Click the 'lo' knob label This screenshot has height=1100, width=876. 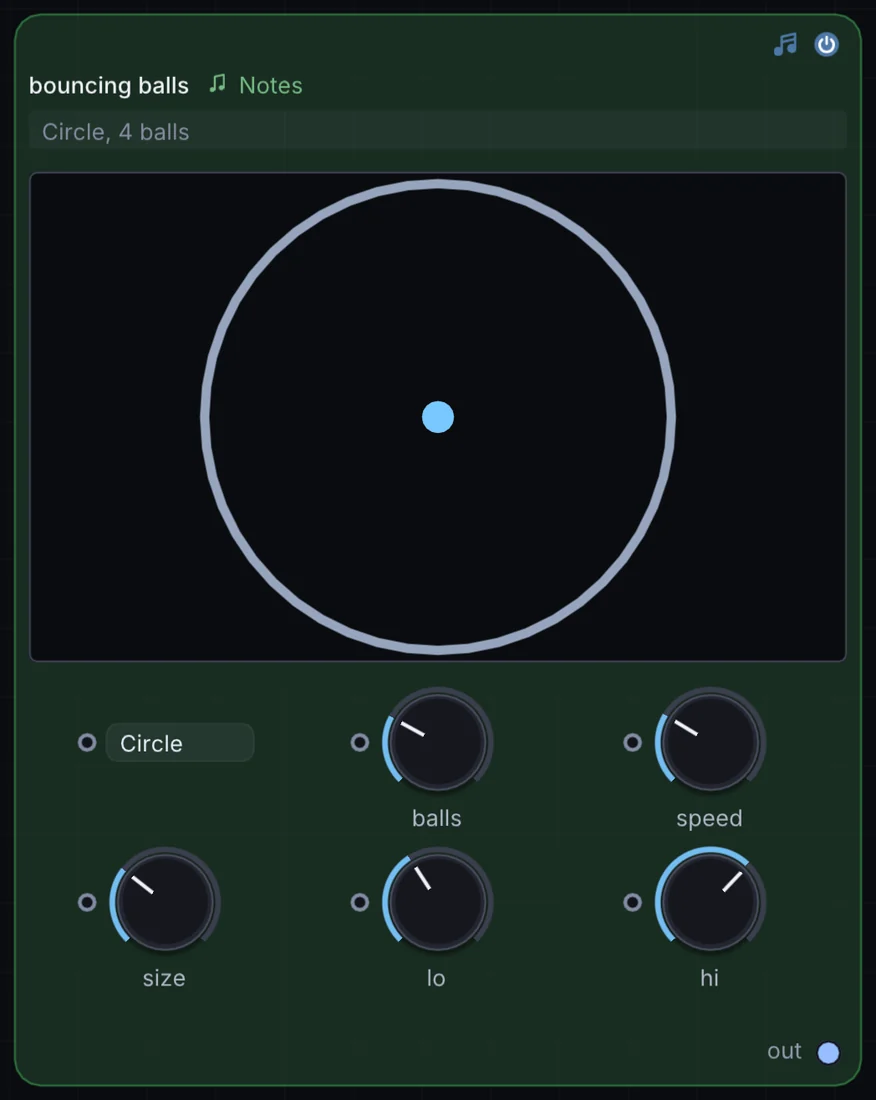436,978
